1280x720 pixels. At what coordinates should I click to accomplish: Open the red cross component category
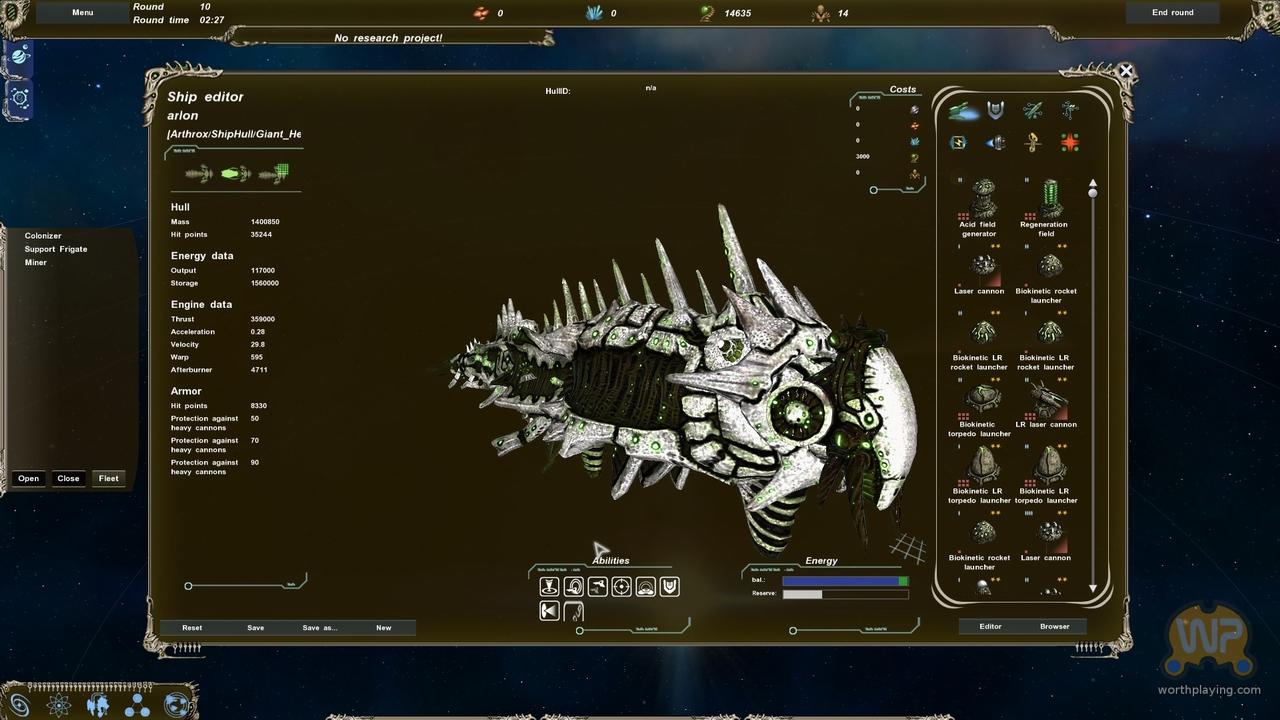point(1070,143)
